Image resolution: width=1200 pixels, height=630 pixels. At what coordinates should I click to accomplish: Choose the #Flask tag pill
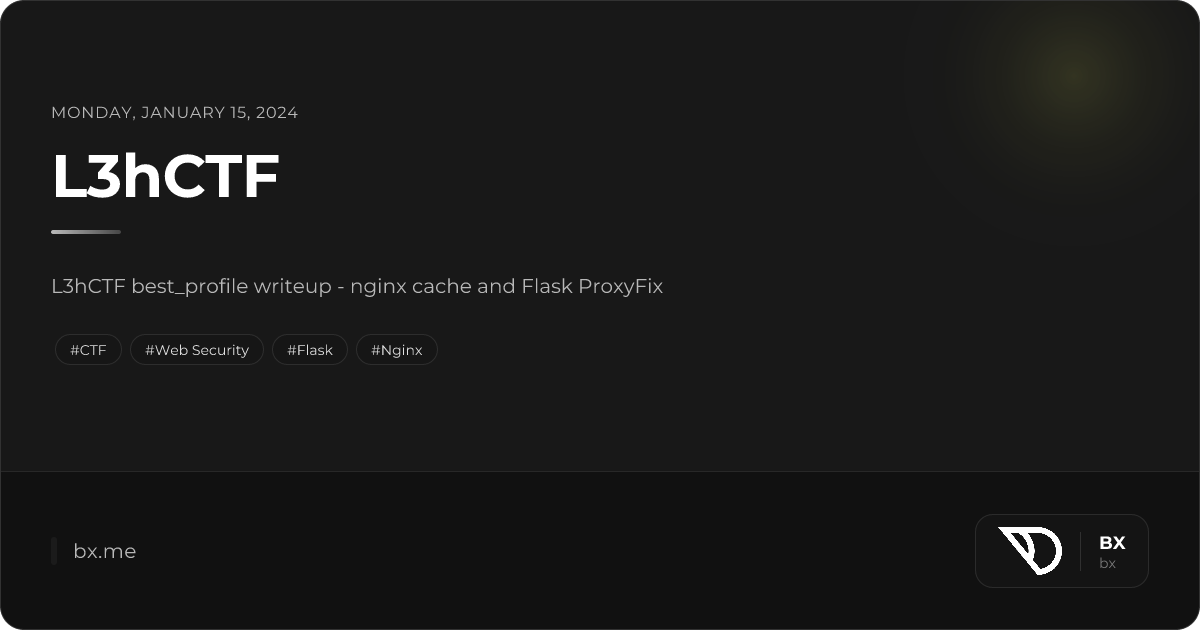click(310, 350)
